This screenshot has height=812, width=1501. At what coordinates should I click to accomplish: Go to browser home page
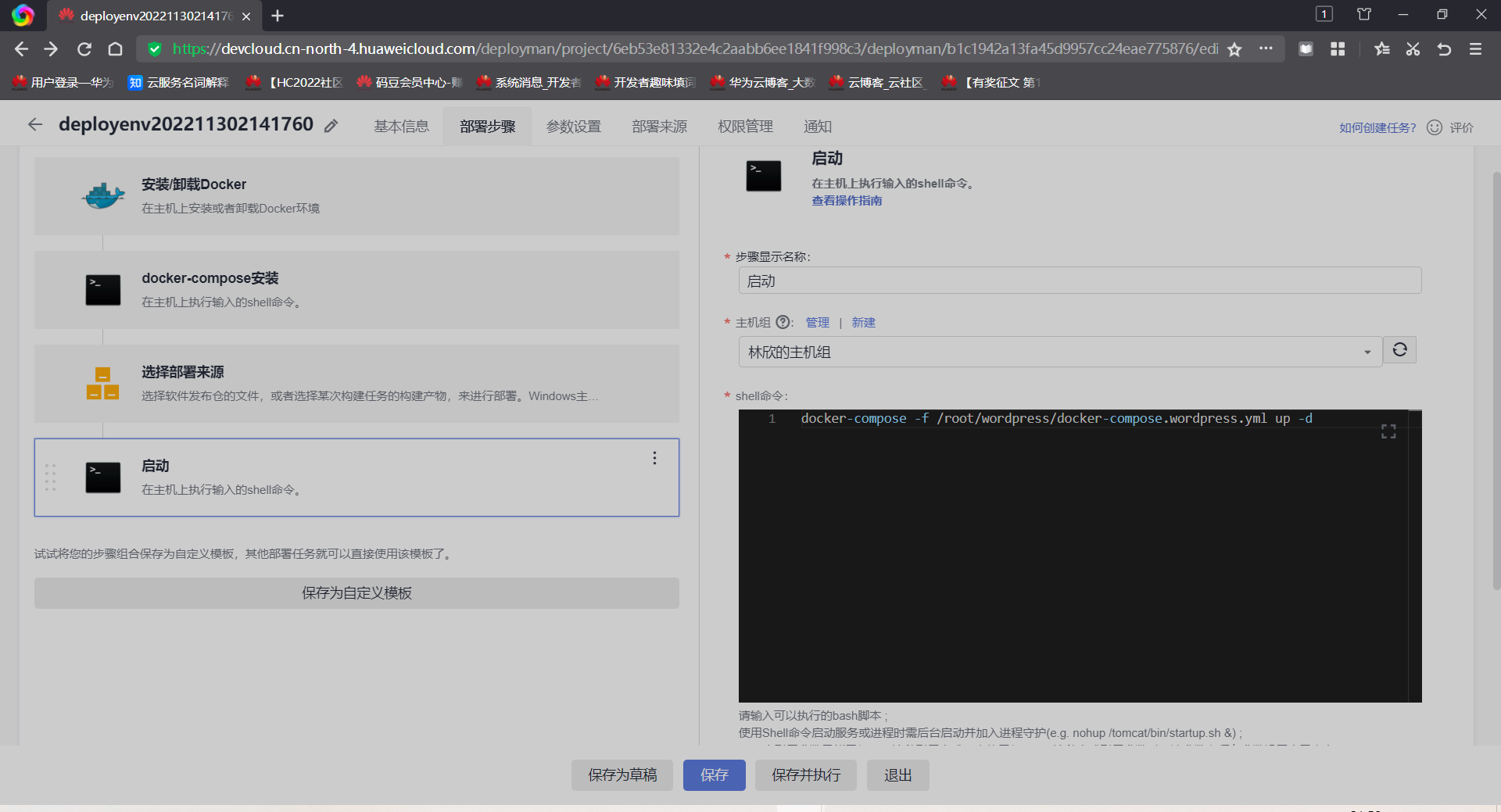point(116,49)
